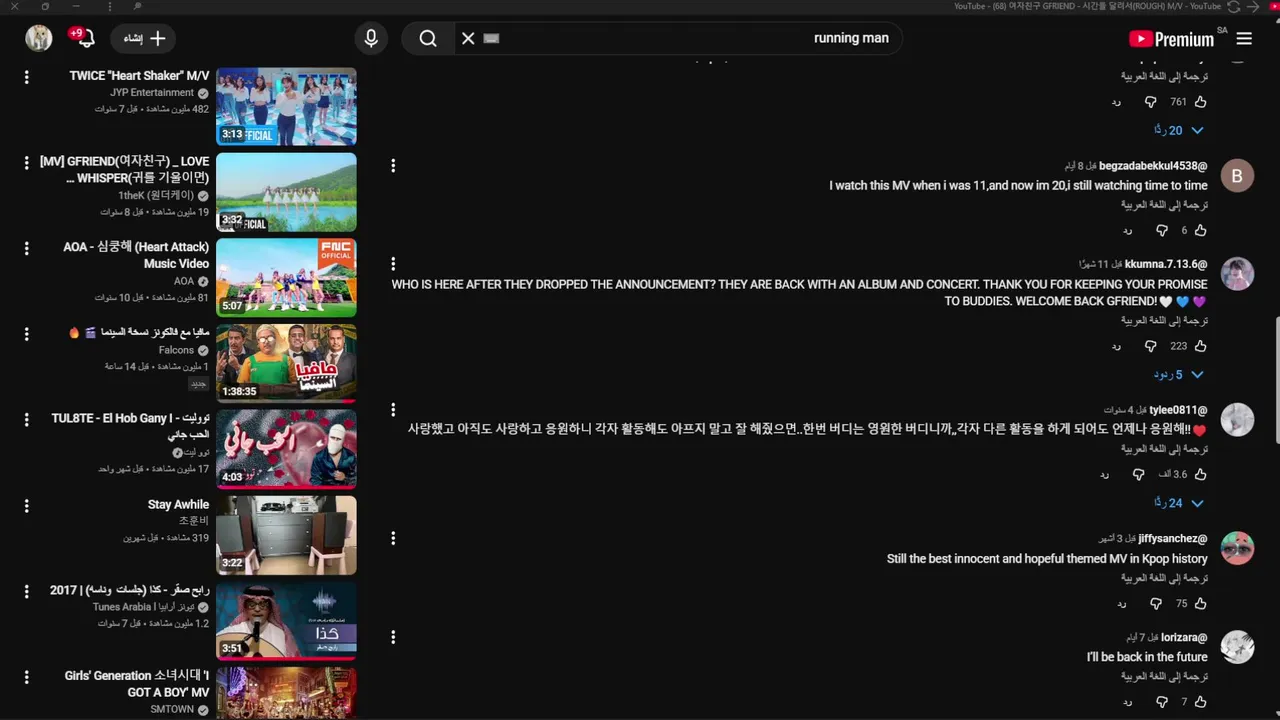Reply to lorizara comment
1280x720 pixels.
pos(1127,702)
